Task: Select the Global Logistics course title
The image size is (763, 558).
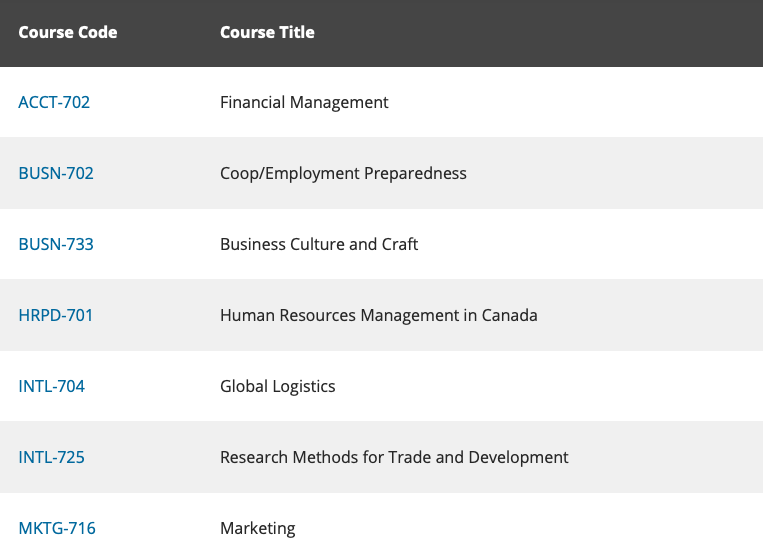Action: coord(278,386)
